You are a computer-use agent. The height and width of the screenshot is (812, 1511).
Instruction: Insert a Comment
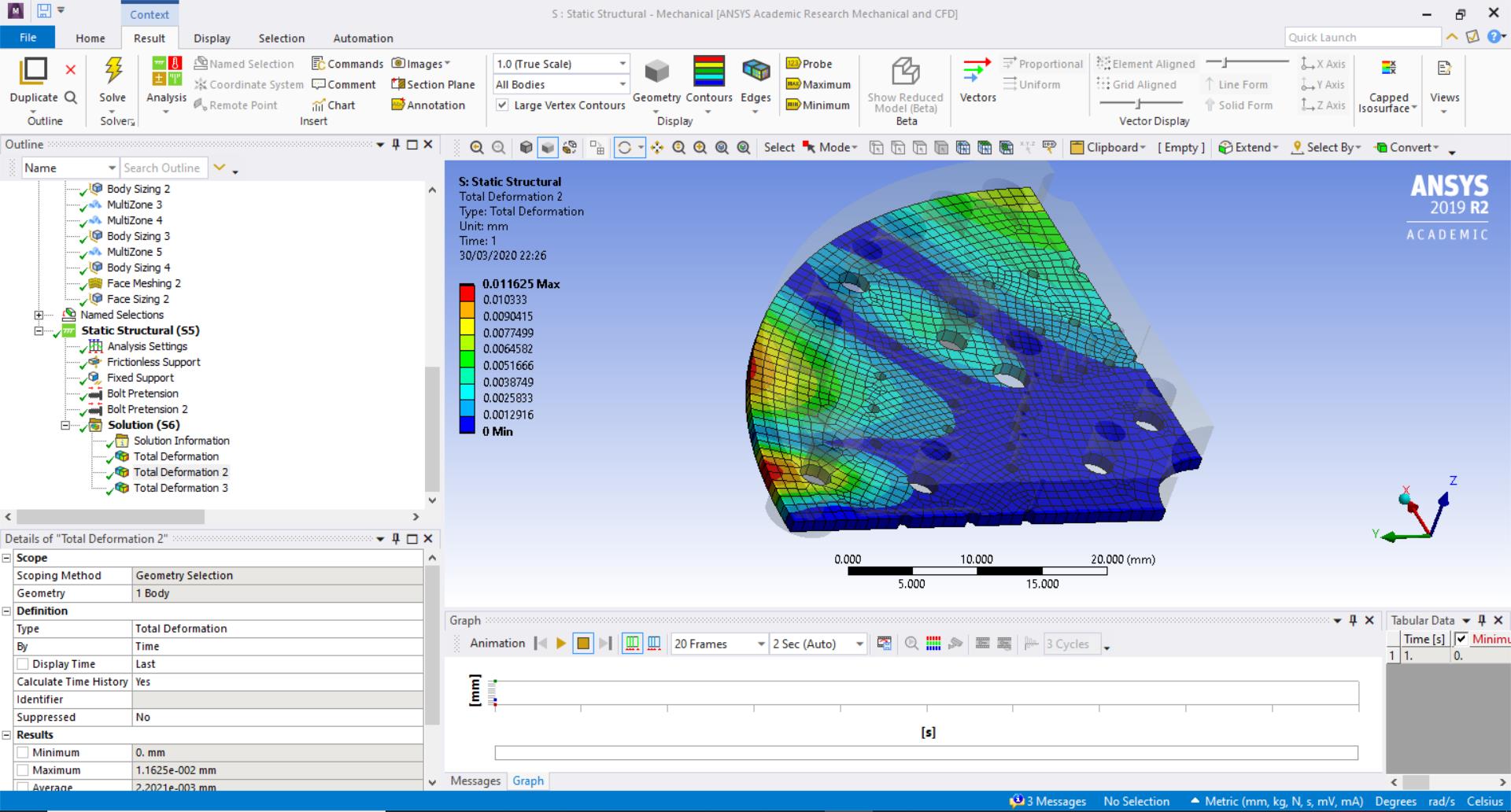[x=344, y=84]
